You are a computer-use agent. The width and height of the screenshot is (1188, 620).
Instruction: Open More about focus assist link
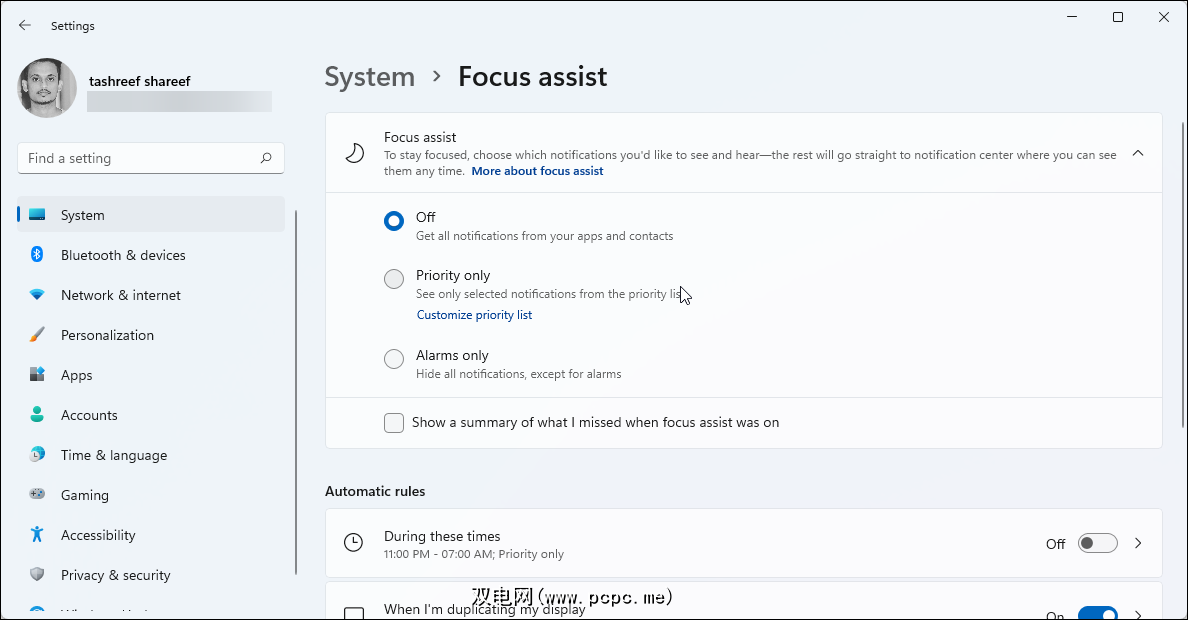click(x=537, y=171)
